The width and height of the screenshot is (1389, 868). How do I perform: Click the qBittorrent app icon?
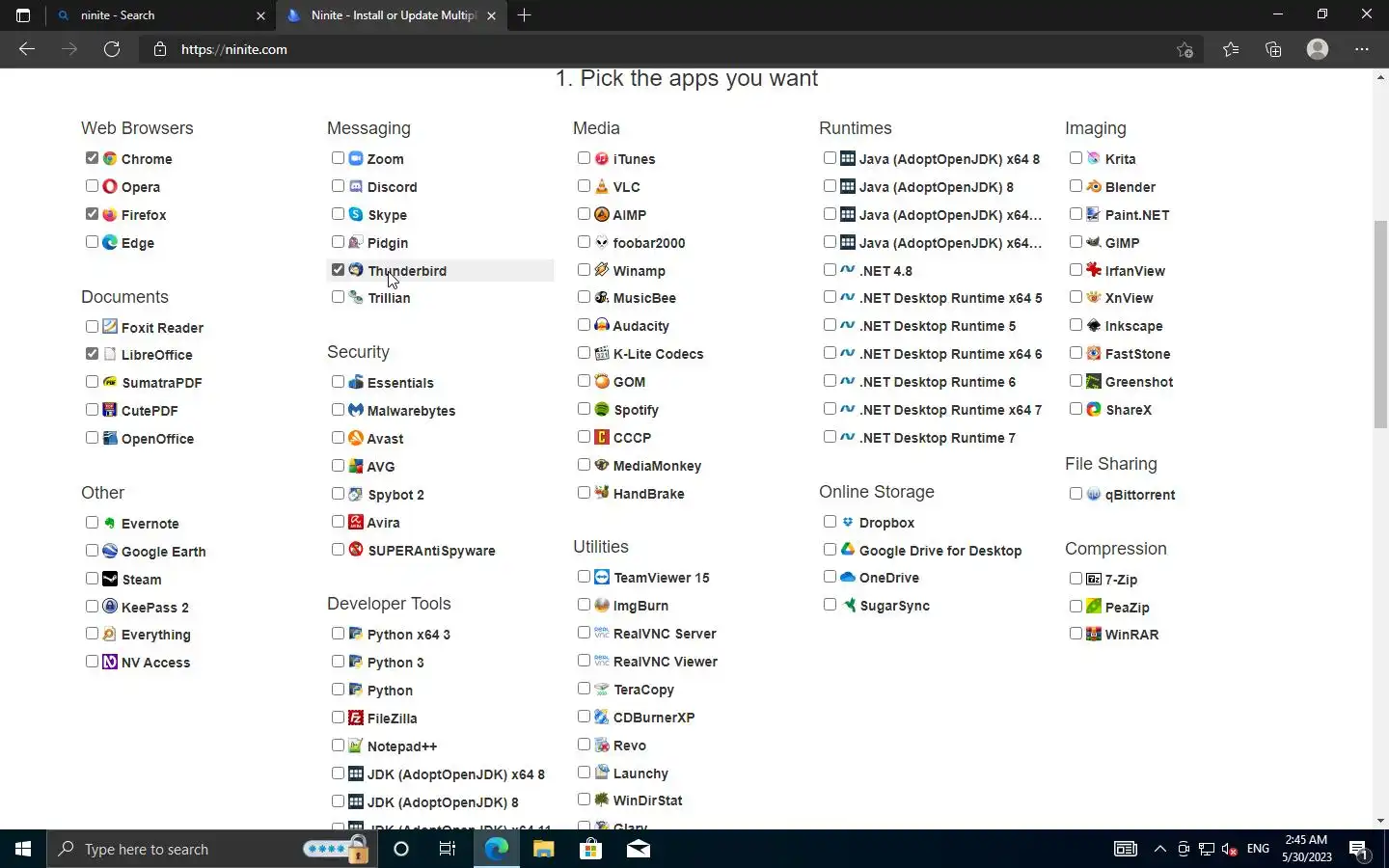click(1094, 494)
